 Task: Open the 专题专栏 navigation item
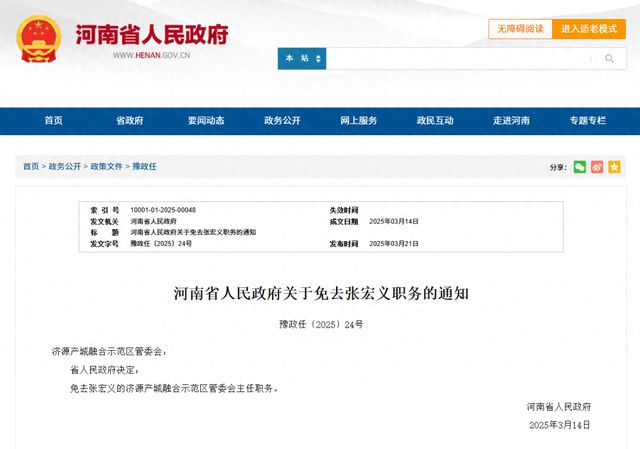(587, 121)
